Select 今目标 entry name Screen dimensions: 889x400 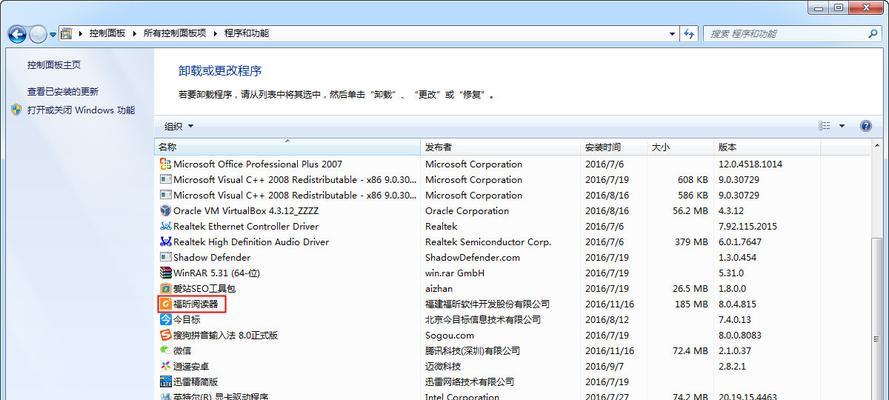pyautogui.click(x=187, y=320)
